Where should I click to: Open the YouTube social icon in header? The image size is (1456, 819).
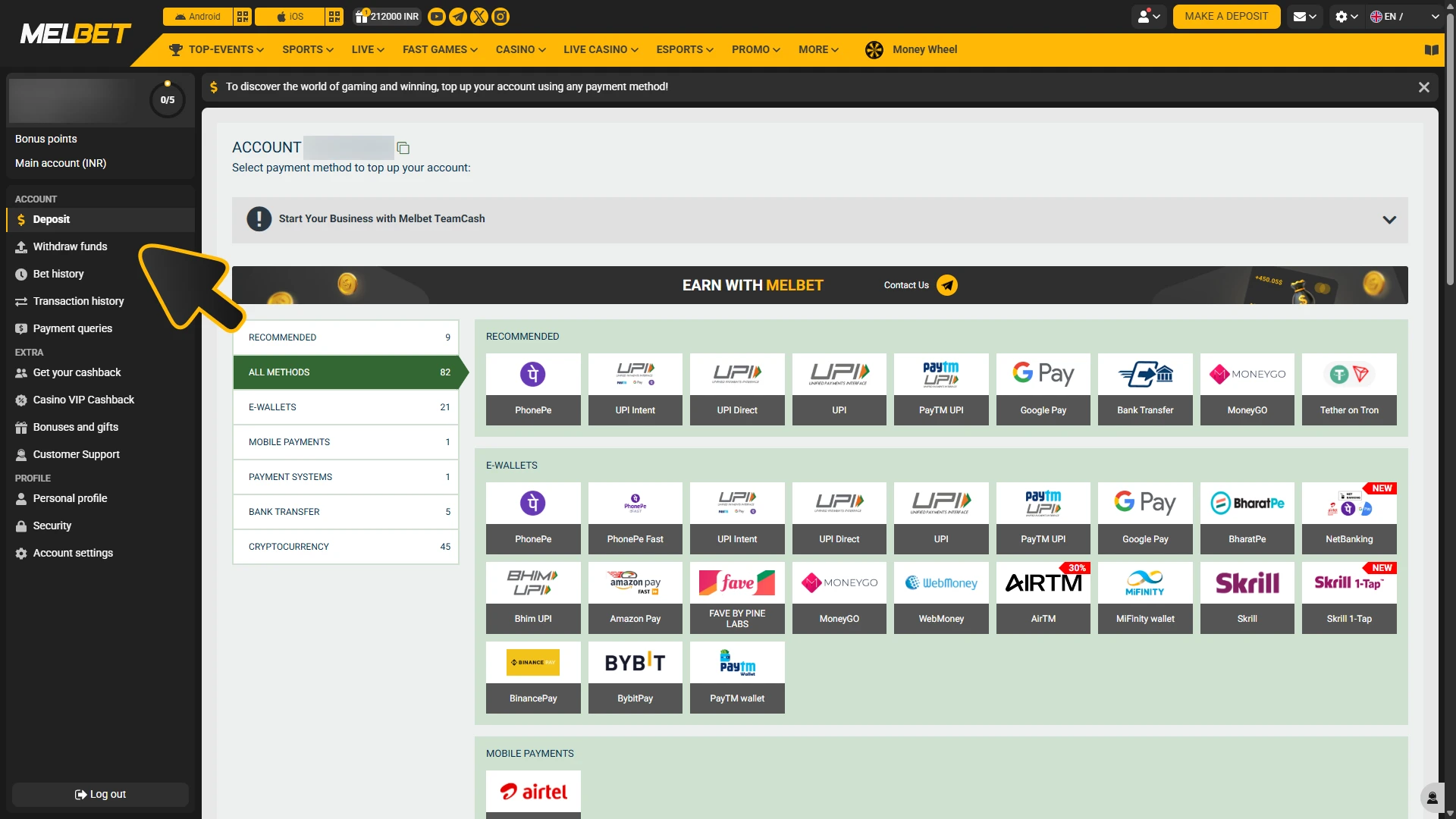(x=437, y=17)
